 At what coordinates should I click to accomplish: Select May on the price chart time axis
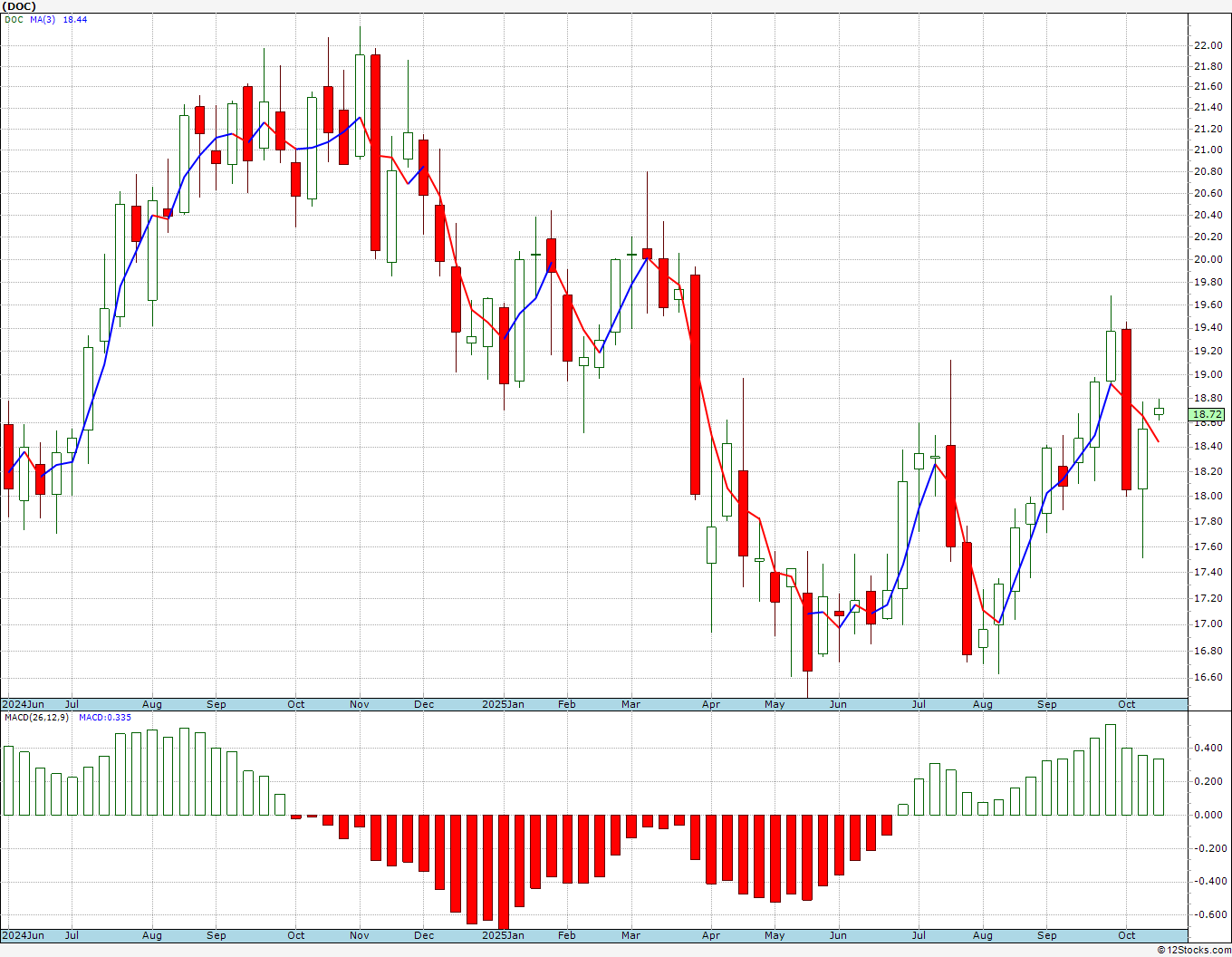775,704
